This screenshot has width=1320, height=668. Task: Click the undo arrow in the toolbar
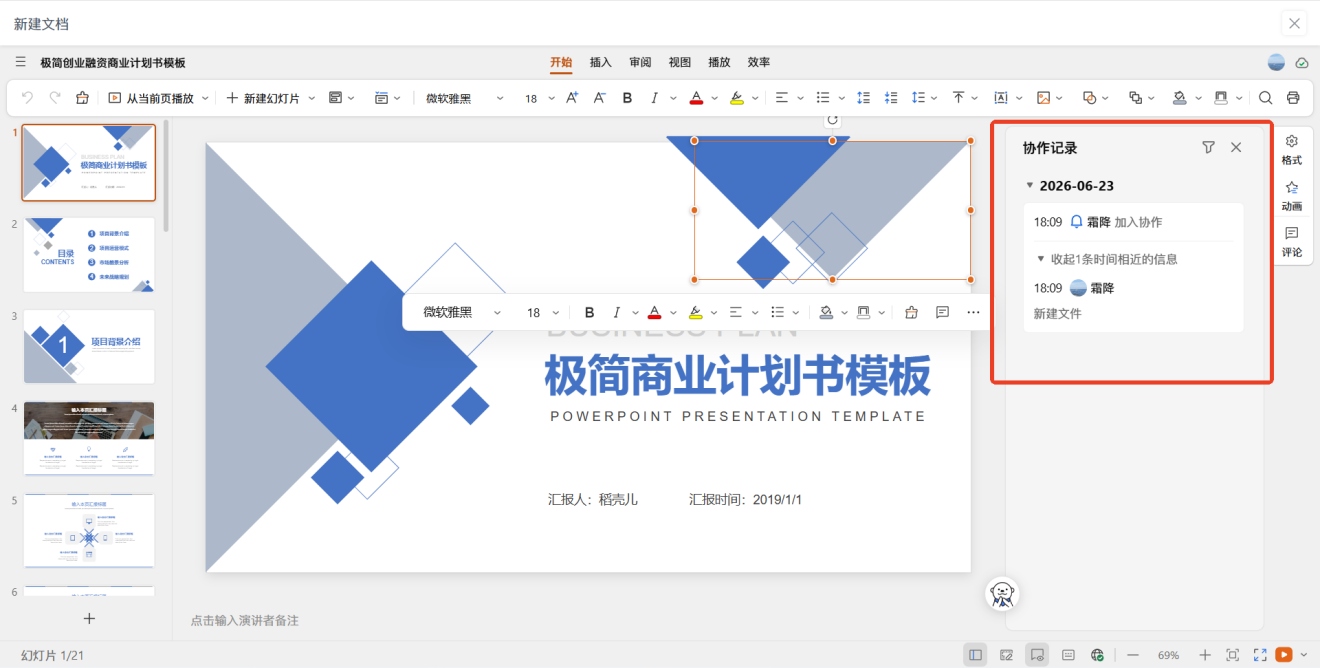pyautogui.click(x=27, y=98)
